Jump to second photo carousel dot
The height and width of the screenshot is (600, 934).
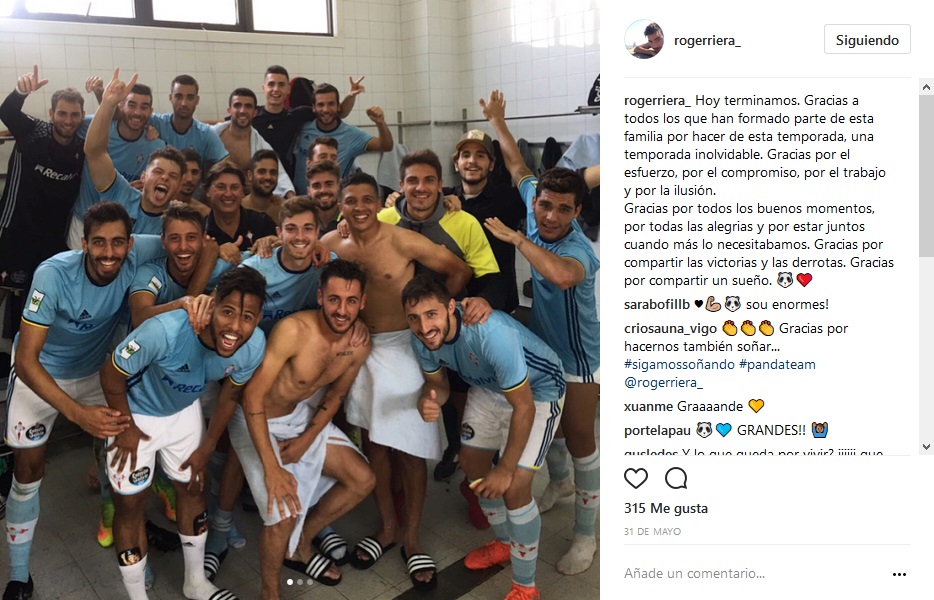point(300,582)
